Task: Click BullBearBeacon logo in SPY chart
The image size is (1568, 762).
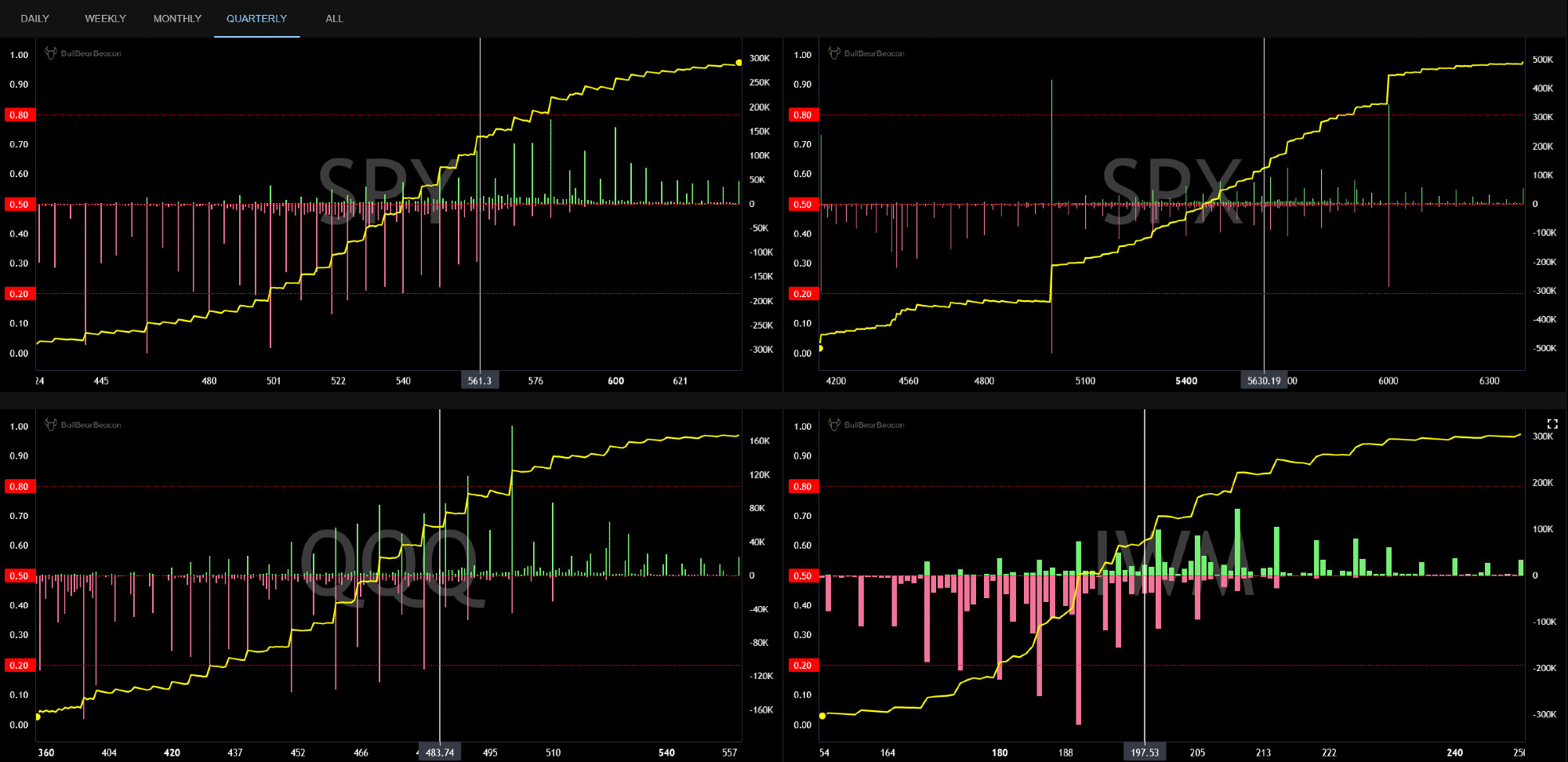Action: tap(83, 53)
